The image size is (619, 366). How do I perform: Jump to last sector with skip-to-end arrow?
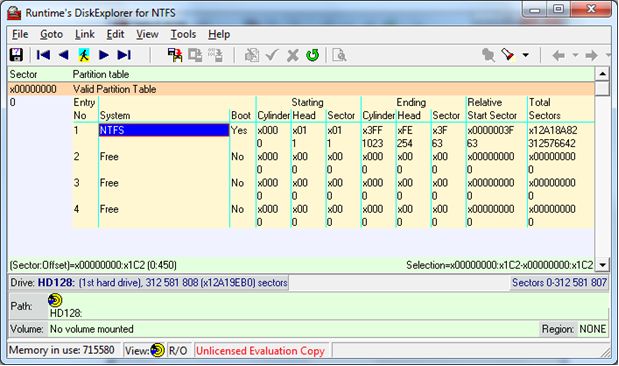tap(124, 55)
